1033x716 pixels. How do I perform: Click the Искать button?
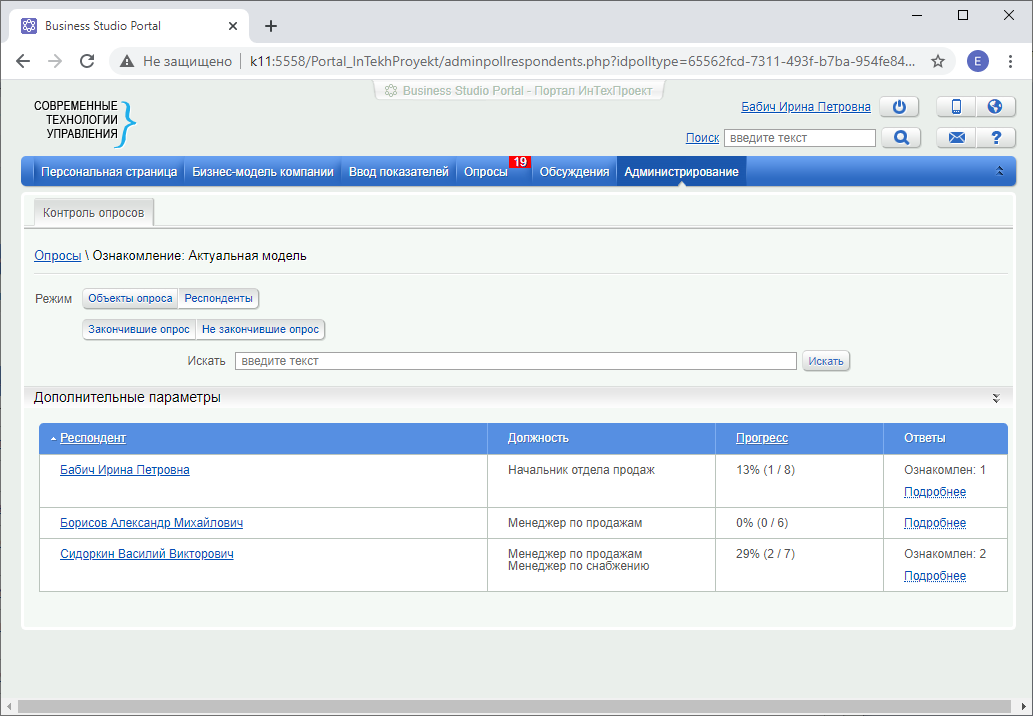point(825,361)
